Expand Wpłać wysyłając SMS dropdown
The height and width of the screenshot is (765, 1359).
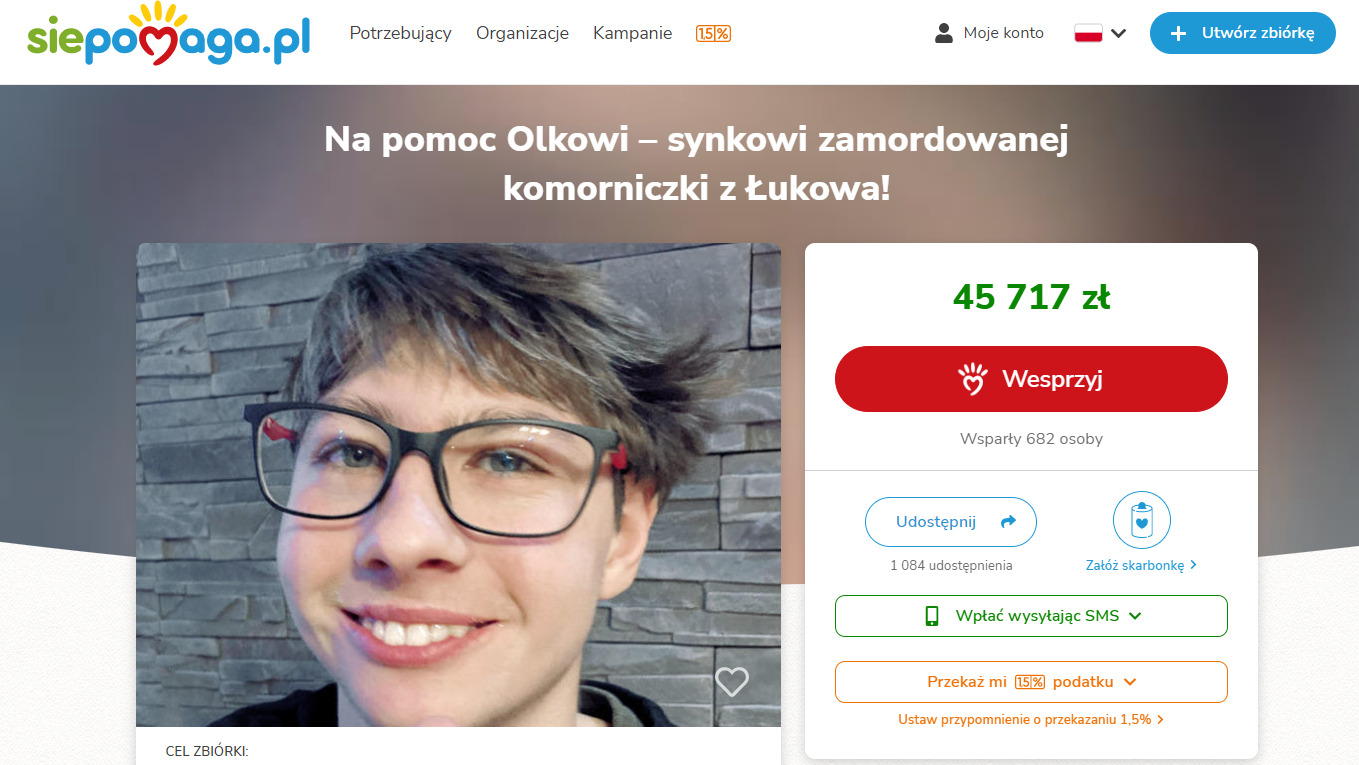pyautogui.click(x=1031, y=616)
